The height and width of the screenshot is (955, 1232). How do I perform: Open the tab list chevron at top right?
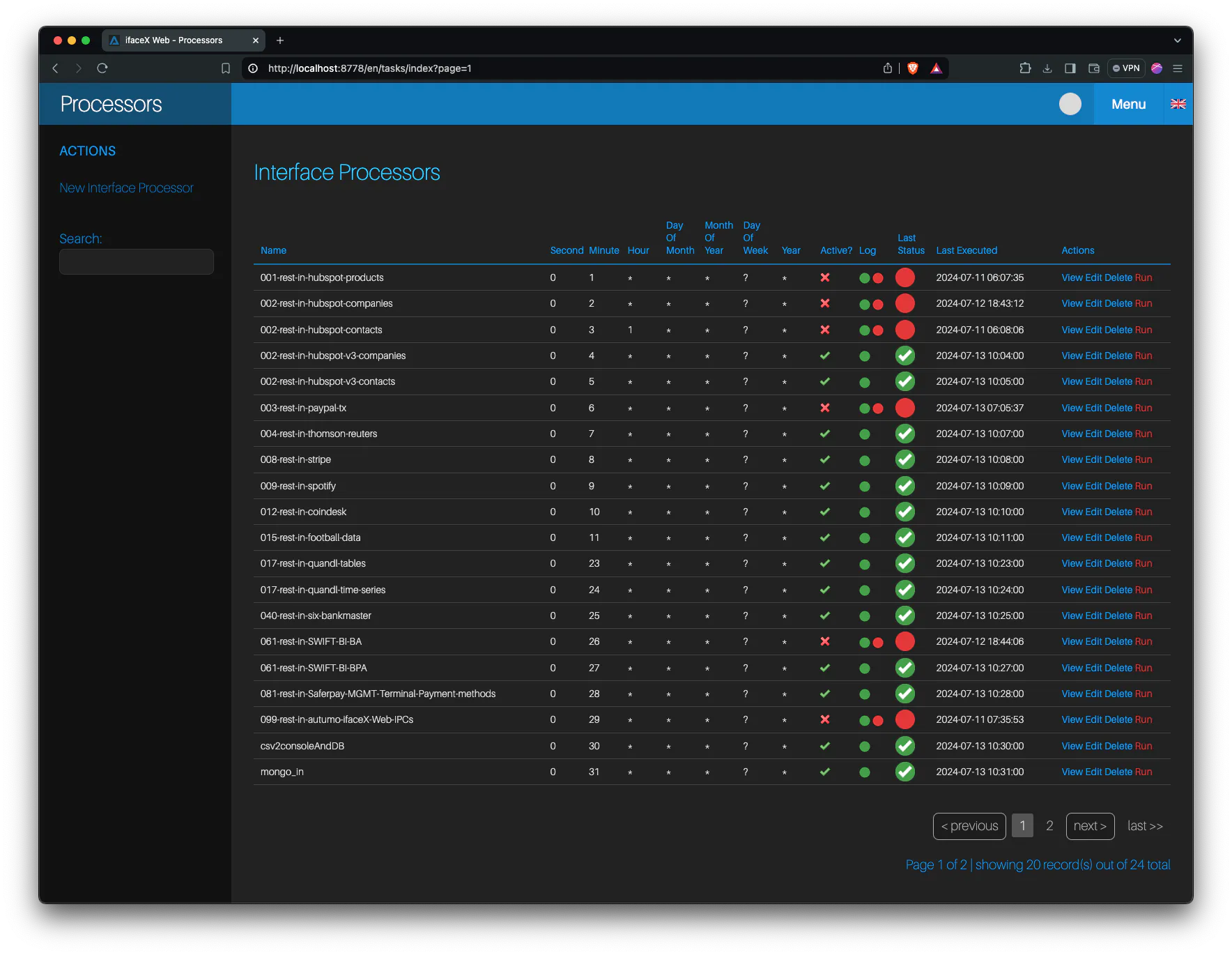(1177, 40)
